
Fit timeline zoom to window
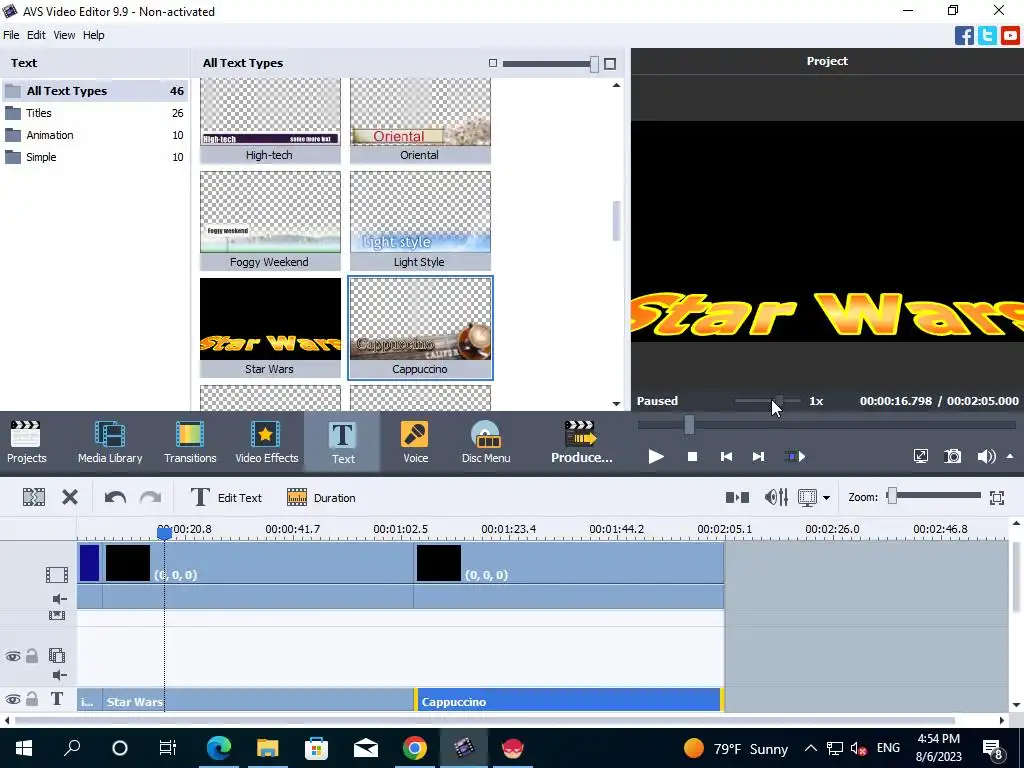pyautogui.click(x=997, y=498)
